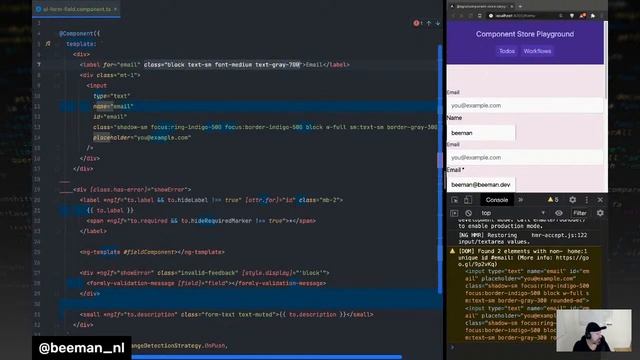
Task: Click the Name input containing beeman
Action: [481, 133]
